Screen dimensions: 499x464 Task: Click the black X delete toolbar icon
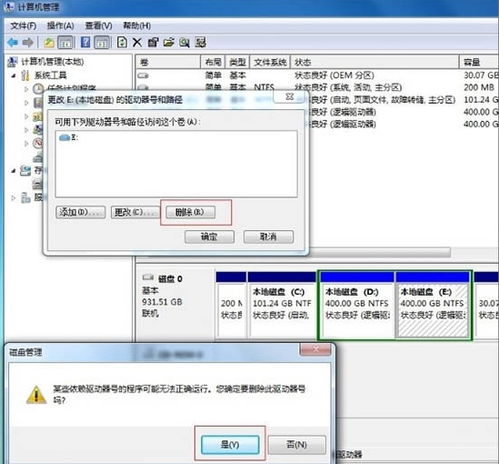137,42
